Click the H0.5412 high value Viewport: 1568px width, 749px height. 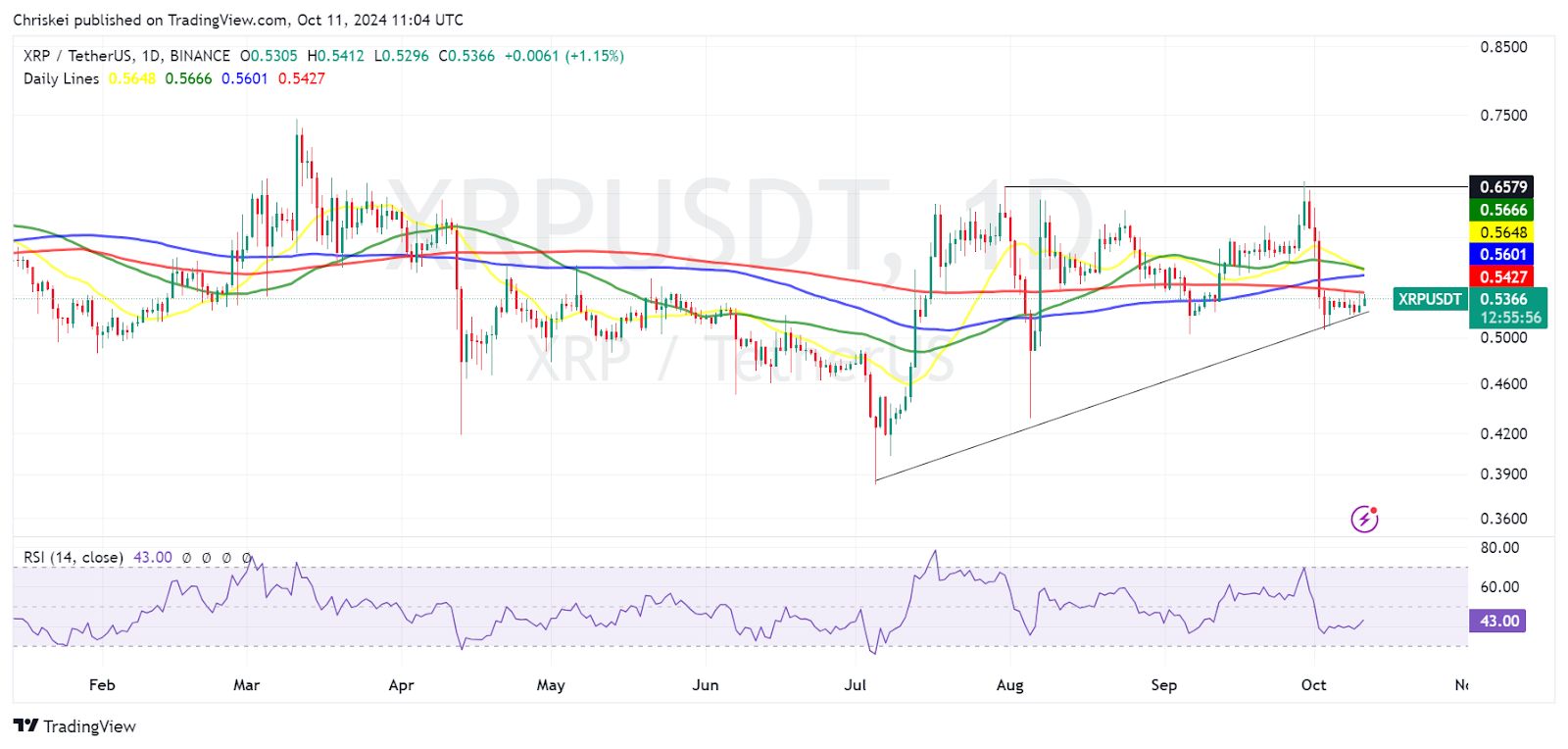(x=335, y=56)
